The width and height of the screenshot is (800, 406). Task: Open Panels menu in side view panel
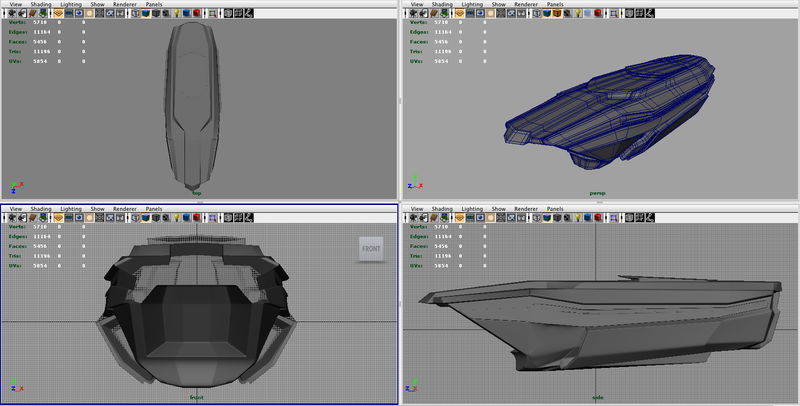554,208
